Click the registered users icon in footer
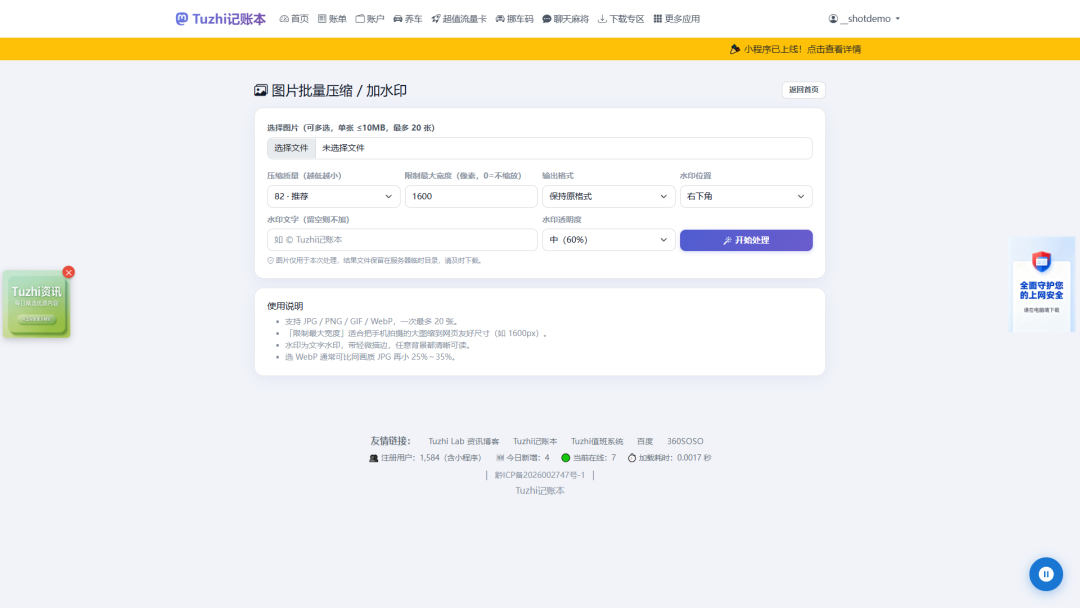 pos(373,458)
